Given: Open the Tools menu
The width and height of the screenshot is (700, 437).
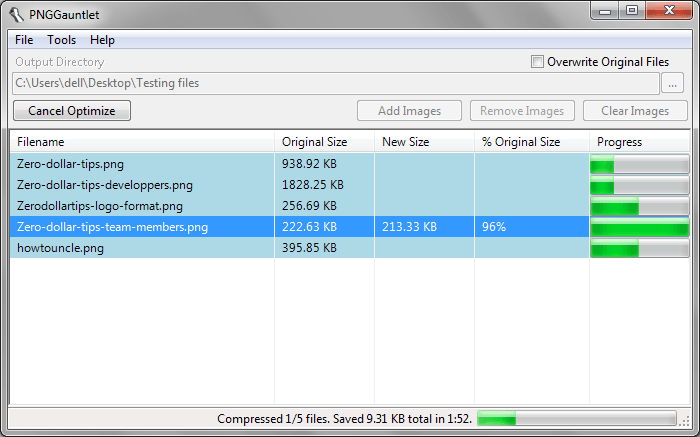Looking at the screenshot, I should tap(61, 40).
